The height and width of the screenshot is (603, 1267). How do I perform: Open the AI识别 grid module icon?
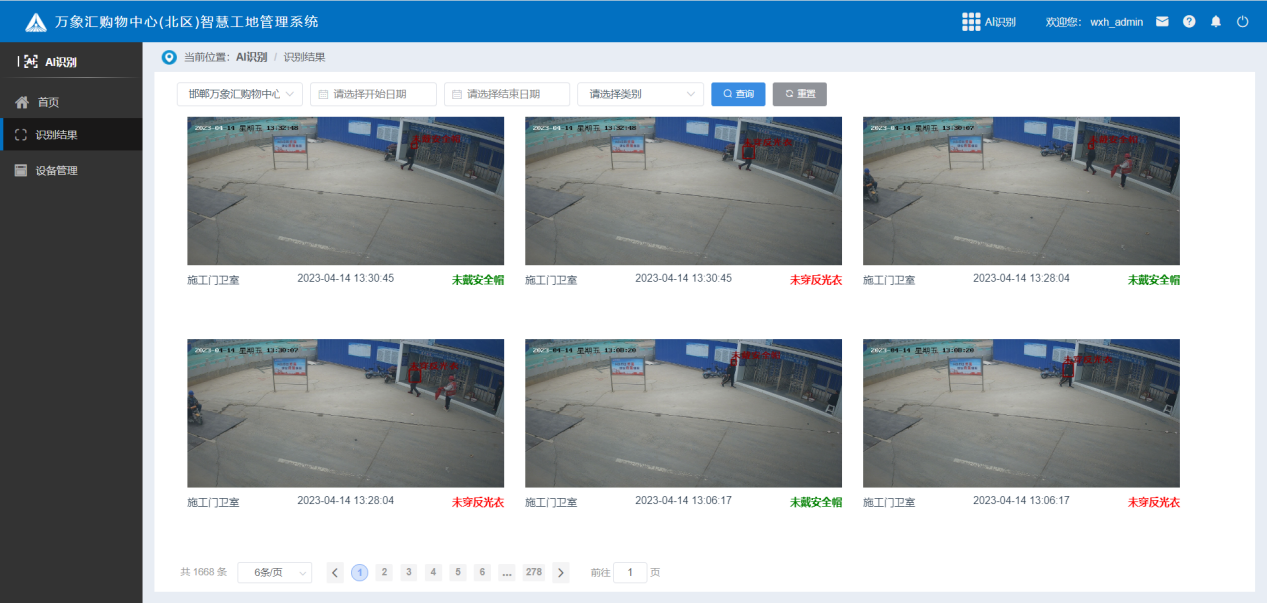(971, 21)
